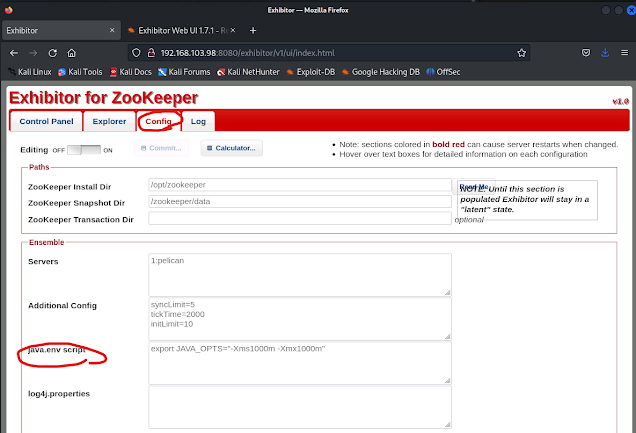Click the v1.0 version text
This screenshot has width=636, height=433.
tap(621, 101)
